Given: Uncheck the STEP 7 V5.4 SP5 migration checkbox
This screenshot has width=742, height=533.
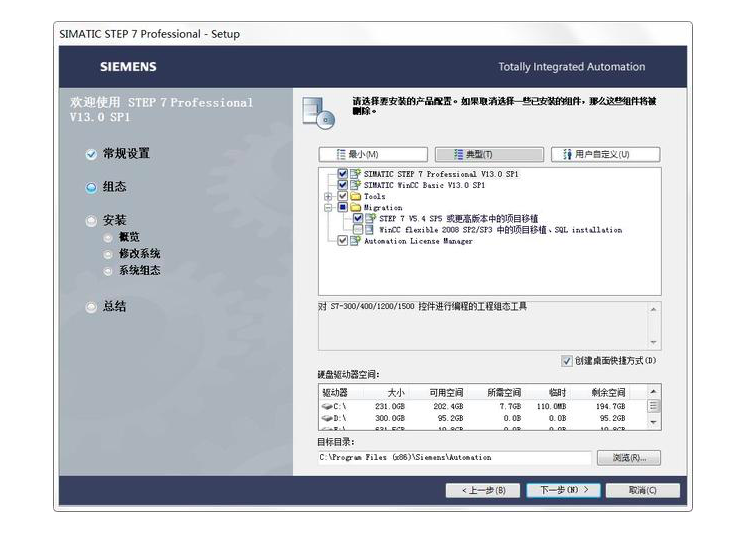Looking at the screenshot, I should click(x=358, y=218).
